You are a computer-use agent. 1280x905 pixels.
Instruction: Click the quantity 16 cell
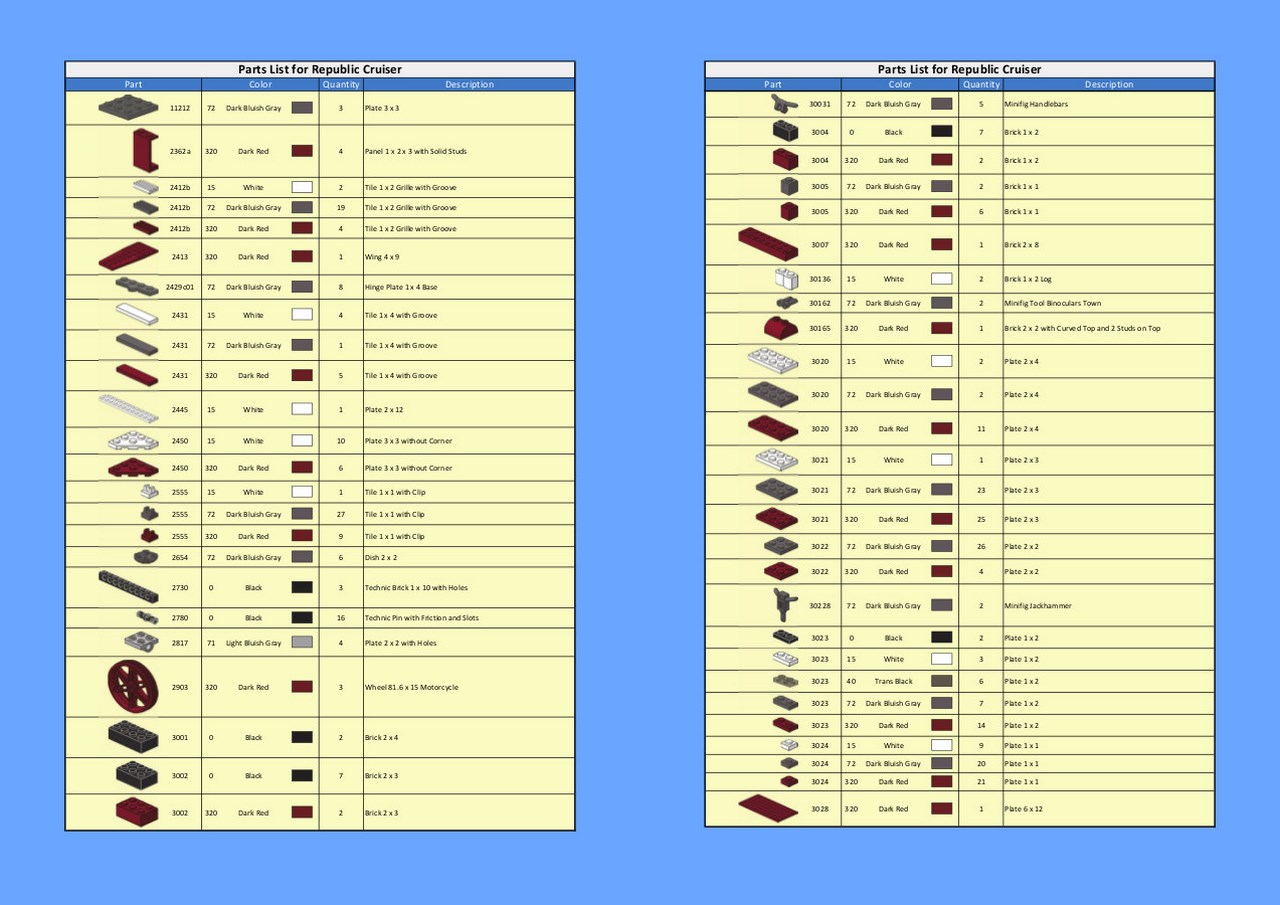pos(341,618)
